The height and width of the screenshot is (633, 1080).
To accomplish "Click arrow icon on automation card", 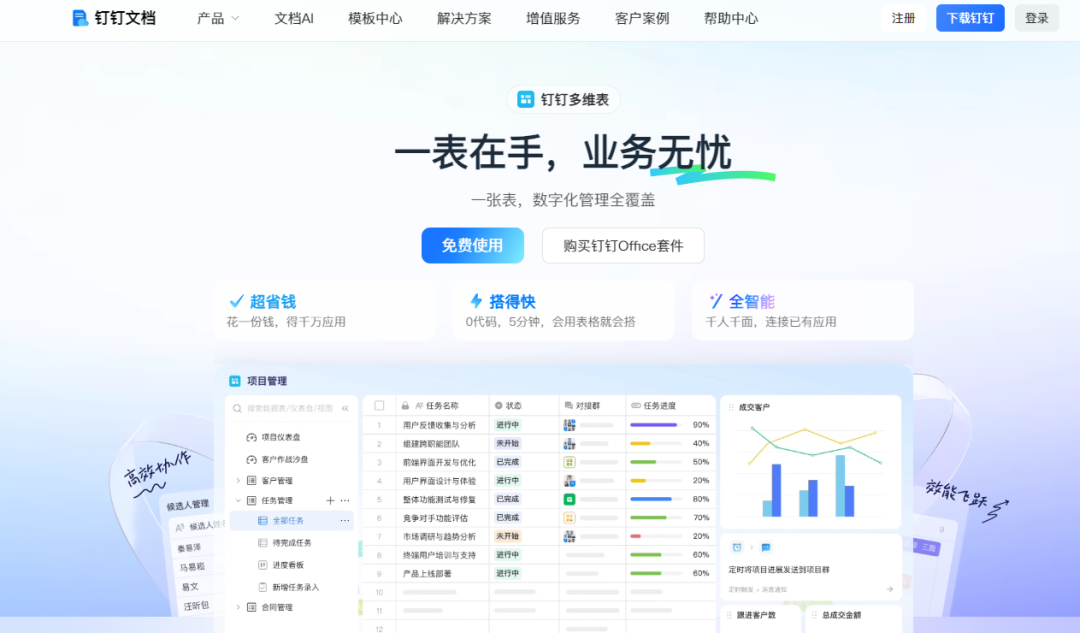I will tap(890, 590).
